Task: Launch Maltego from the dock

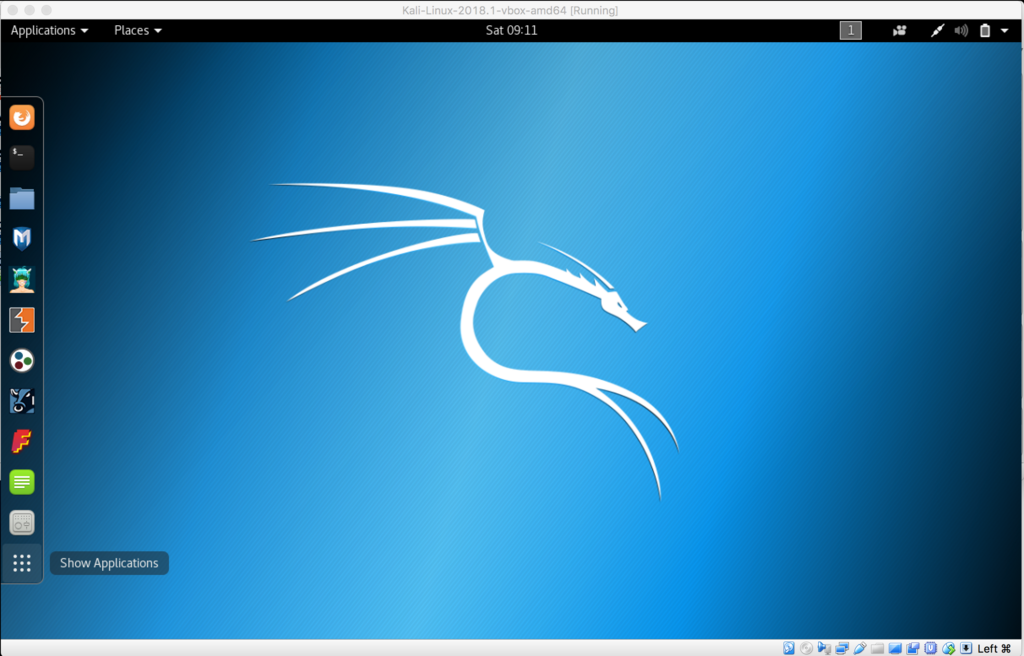Action: click(x=22, y=361)
